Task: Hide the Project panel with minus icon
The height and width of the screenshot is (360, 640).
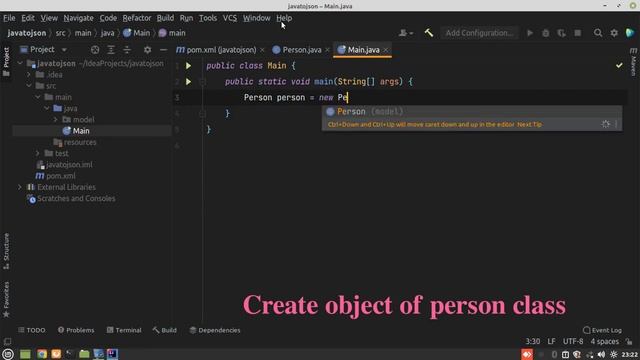Action: click(x=163, y=50)
